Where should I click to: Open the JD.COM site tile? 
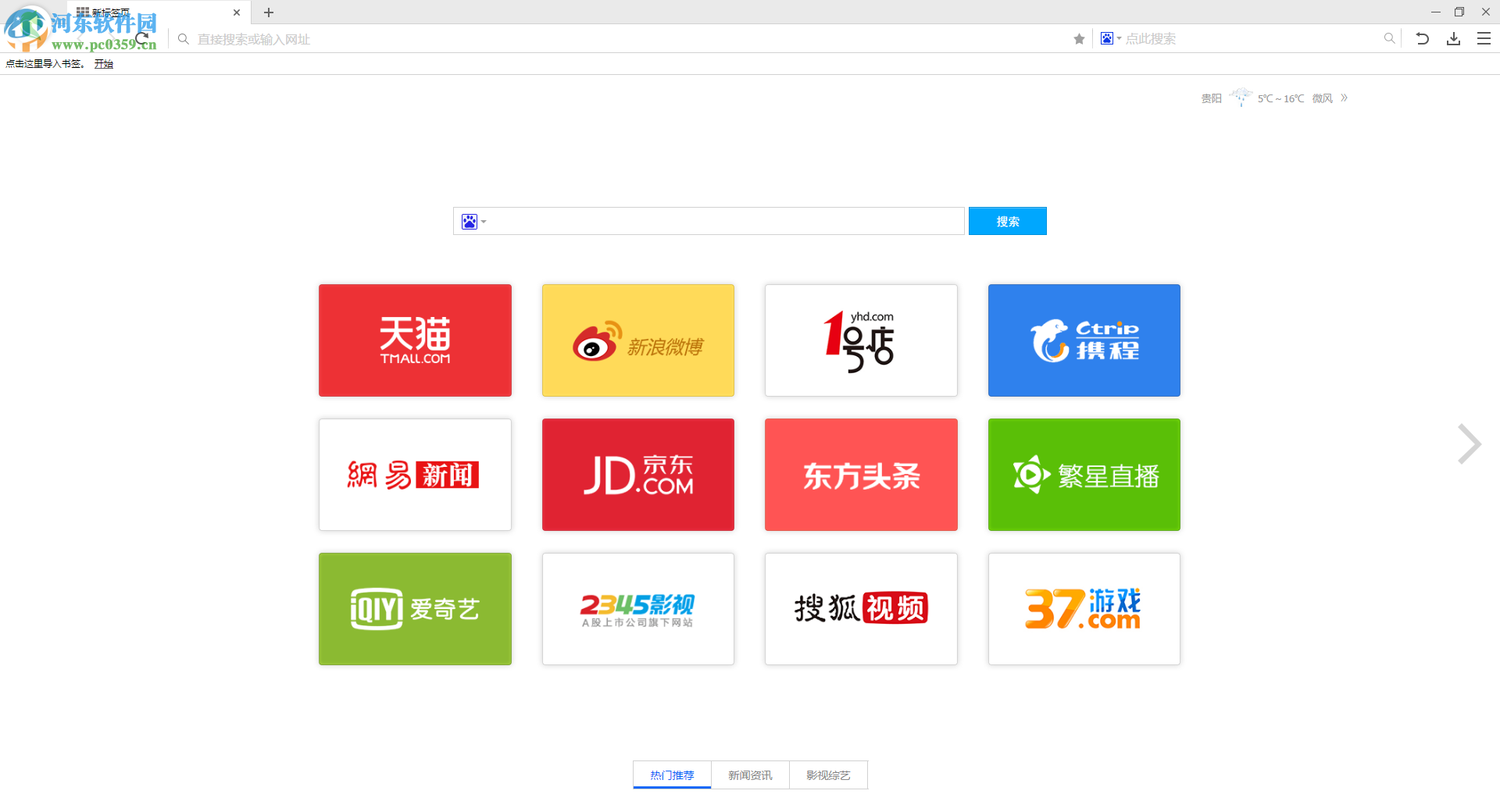click(637, 475)
